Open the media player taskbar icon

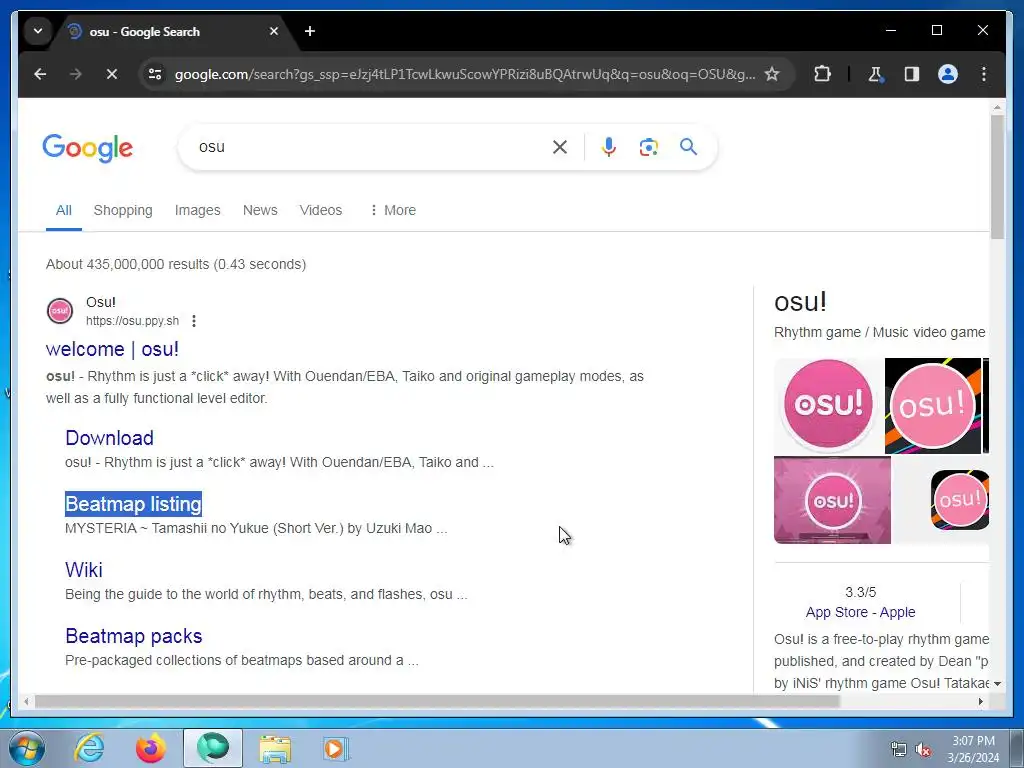tap(336, 748)
